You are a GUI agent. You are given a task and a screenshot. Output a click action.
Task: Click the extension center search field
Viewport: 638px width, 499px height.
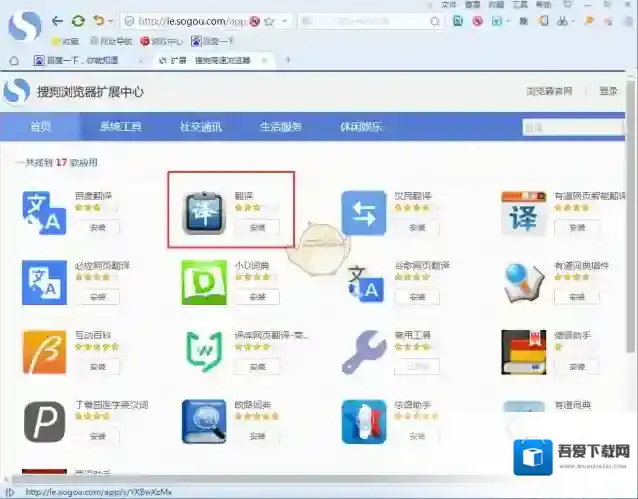[573, 128]
